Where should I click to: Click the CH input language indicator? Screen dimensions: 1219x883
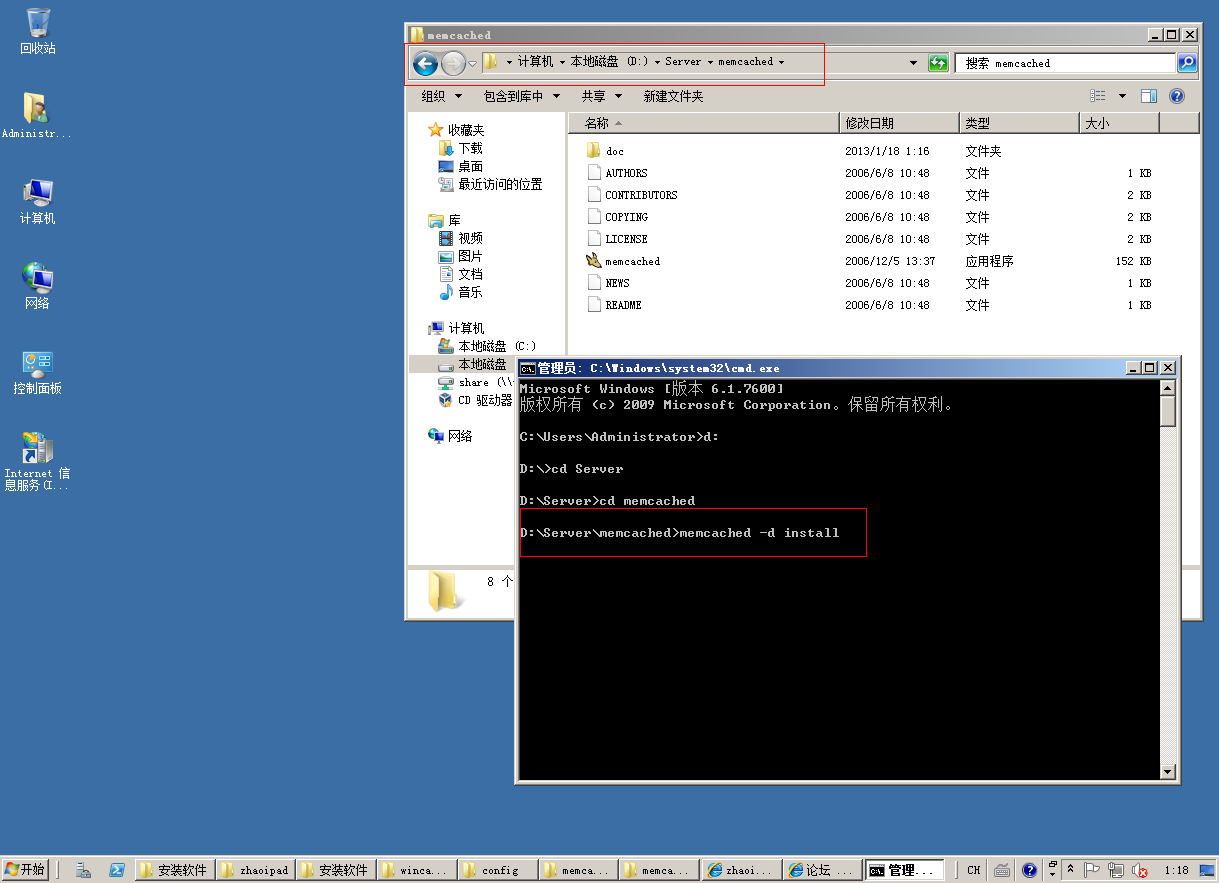973,870
